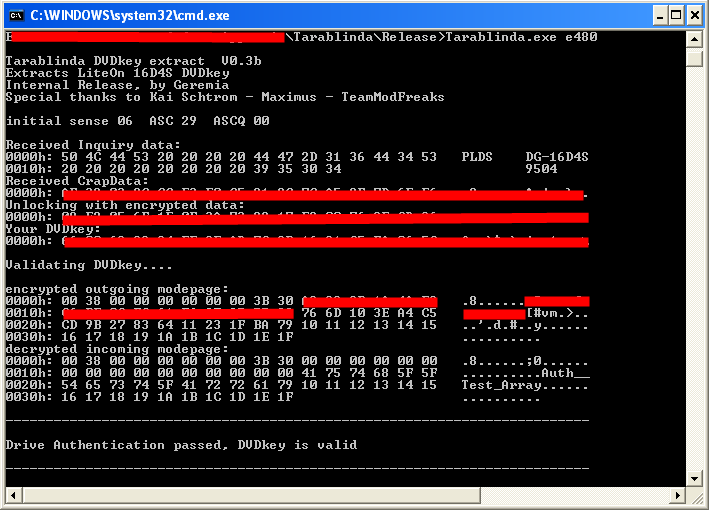Click the 'Validating DVDkey....' line
The height and width of the screenshot is (512, 711).
tap(89, 265)
